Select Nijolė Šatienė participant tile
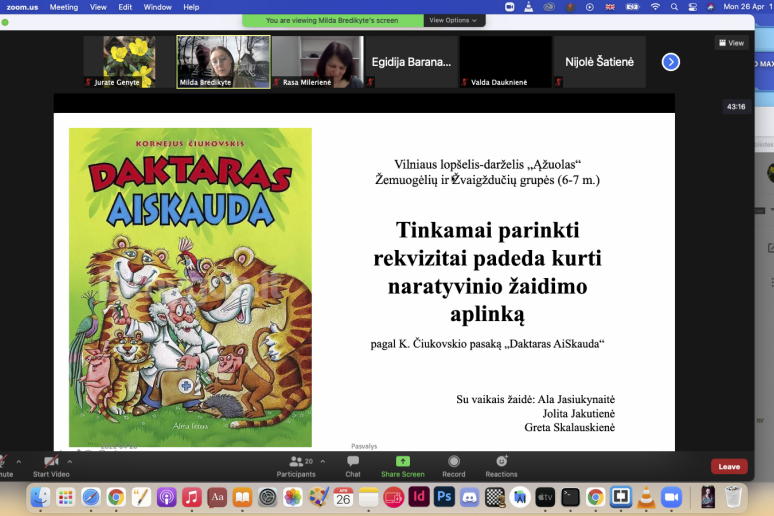 coord(599,62)
